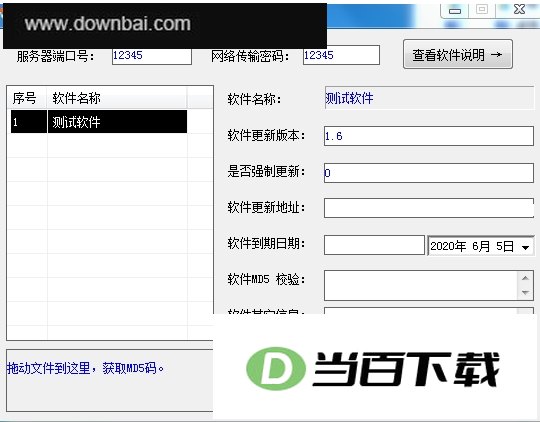Click the maximize window button

click(x=481, y=10)
